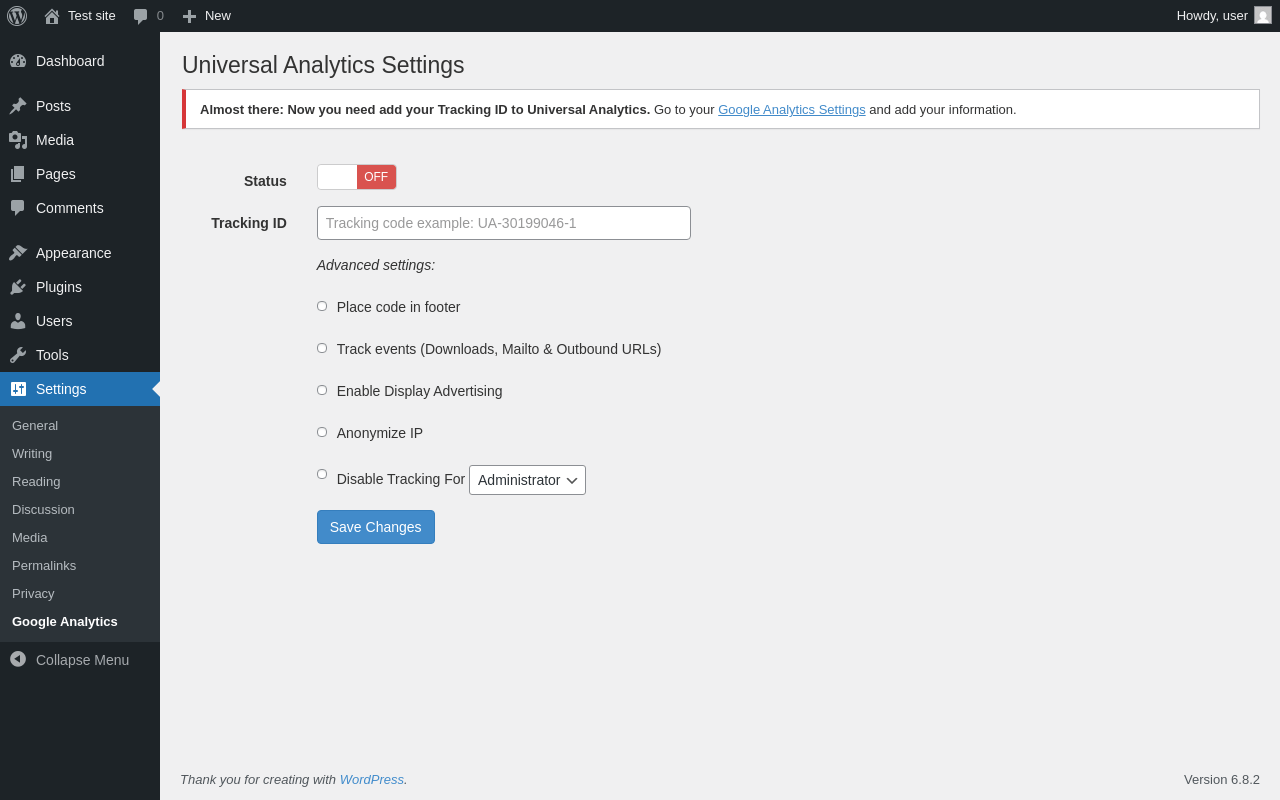Click the Dashboard gauge icon

tap(18, 61)
